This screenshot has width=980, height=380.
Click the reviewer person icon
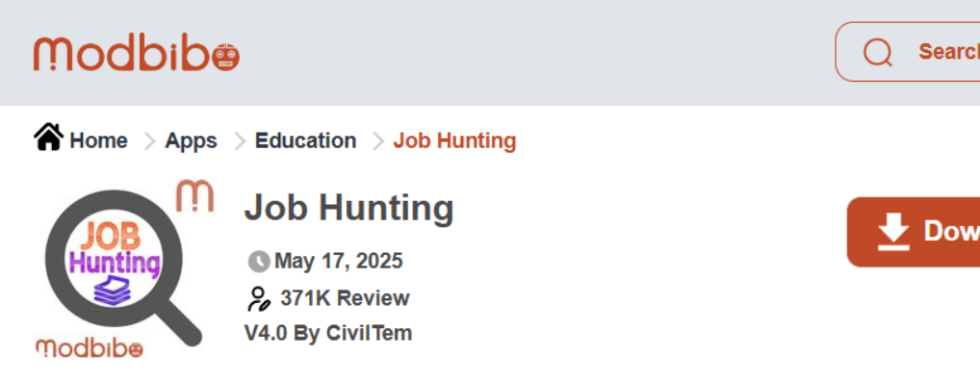click(x=258, y=299)
